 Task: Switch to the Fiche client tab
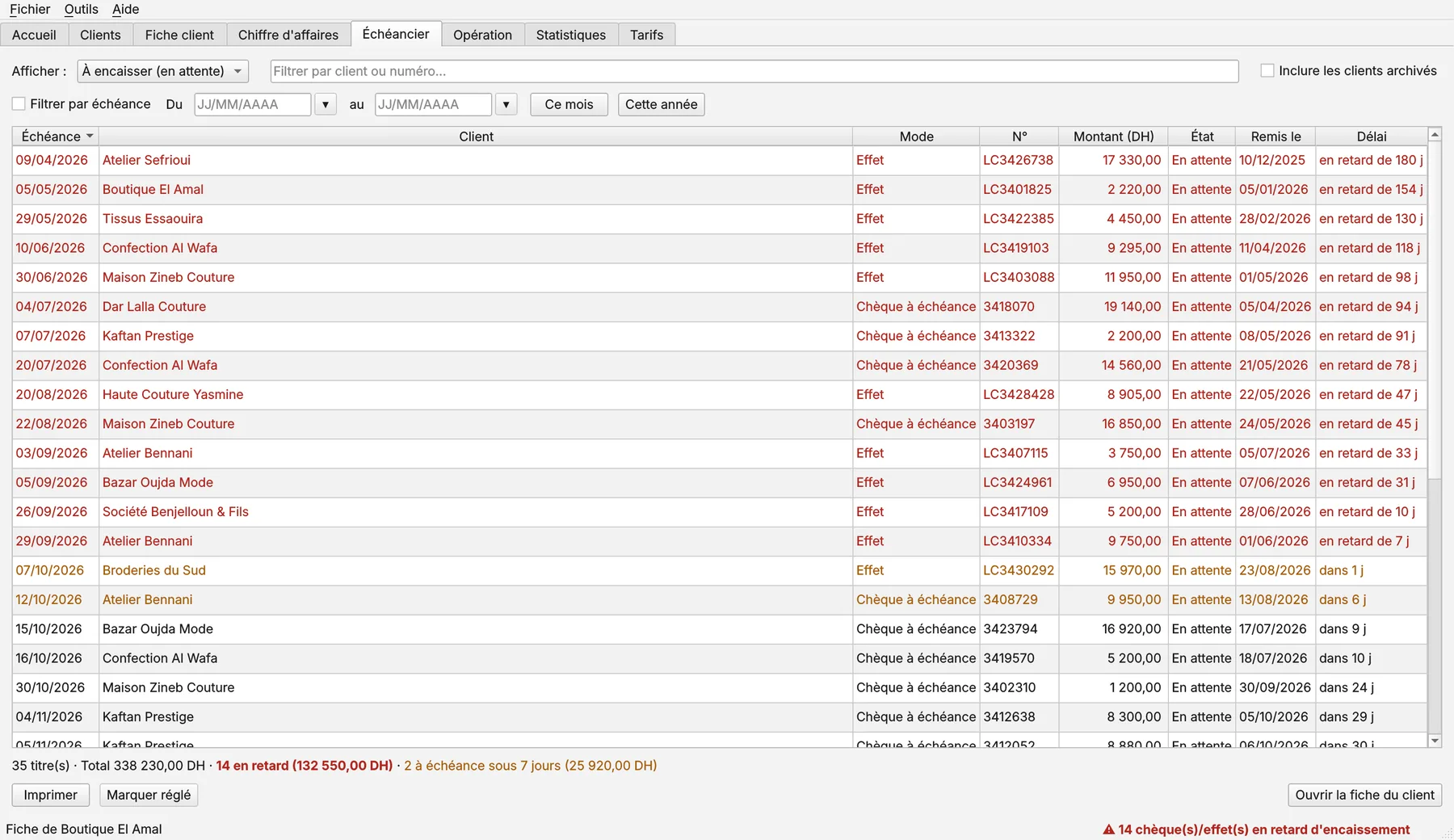[179, 35]
